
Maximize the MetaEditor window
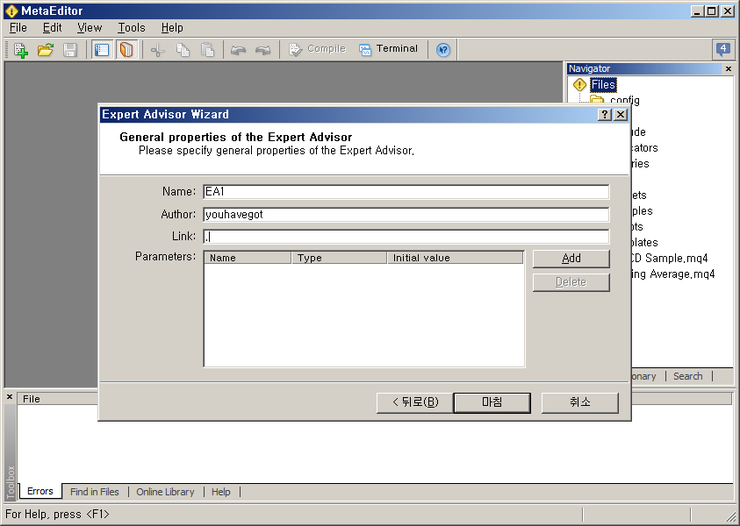click(712, 11)
